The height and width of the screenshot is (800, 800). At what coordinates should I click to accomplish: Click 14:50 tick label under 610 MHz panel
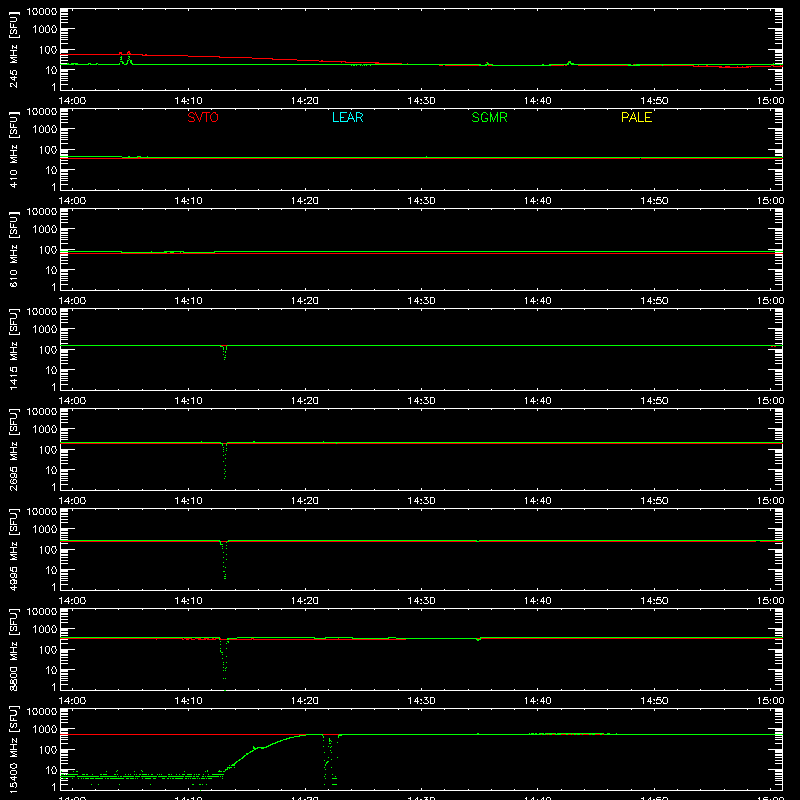point(654,301)
